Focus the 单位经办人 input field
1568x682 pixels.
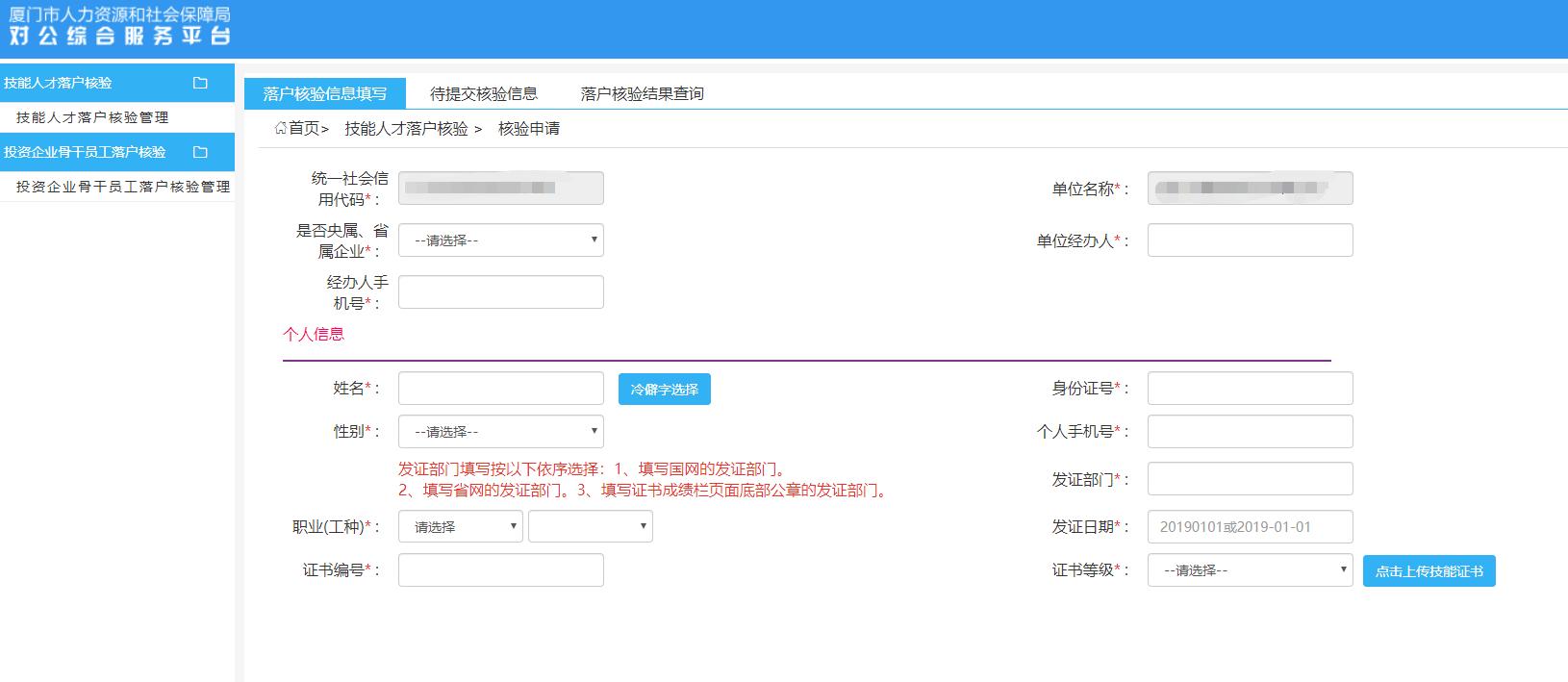(1251, 240)
